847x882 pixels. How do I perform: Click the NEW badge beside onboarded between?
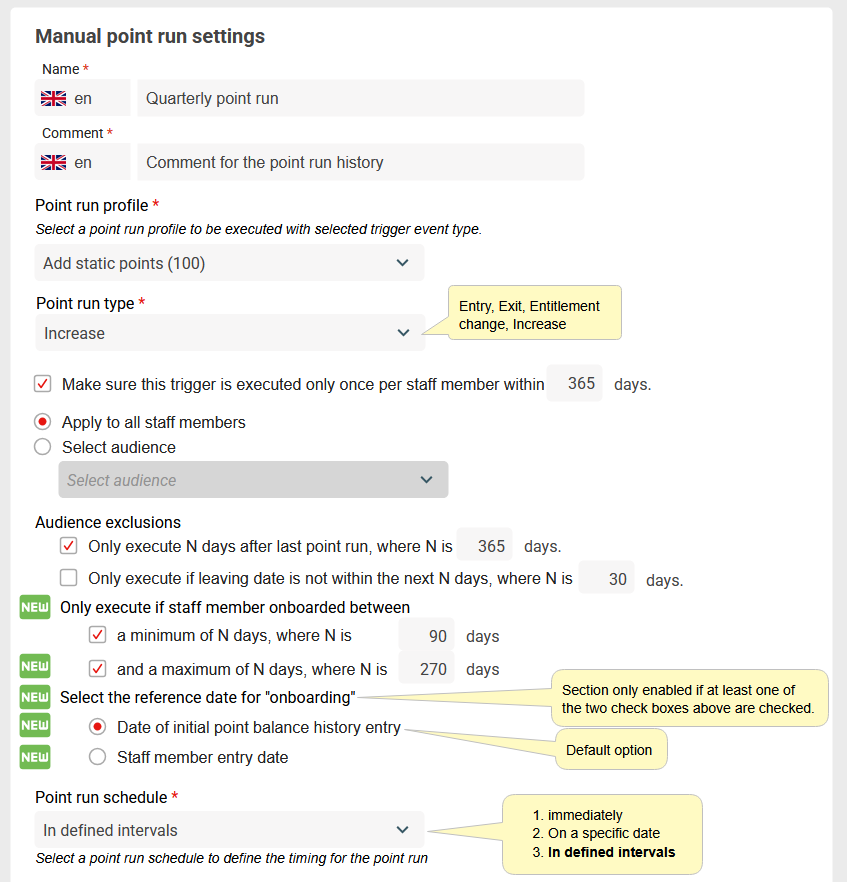coord(35,607)
